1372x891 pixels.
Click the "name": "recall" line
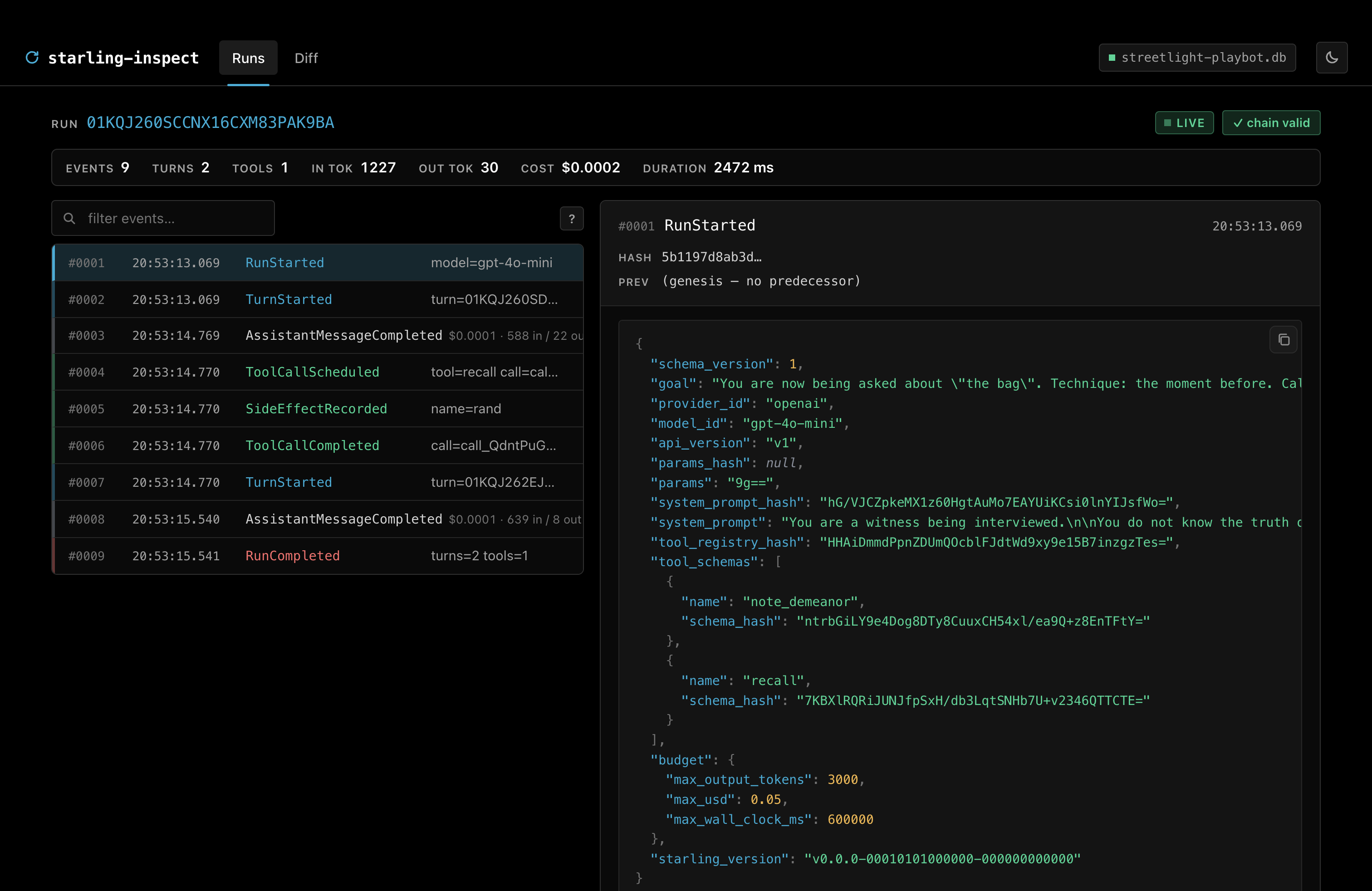click(746, 680)
